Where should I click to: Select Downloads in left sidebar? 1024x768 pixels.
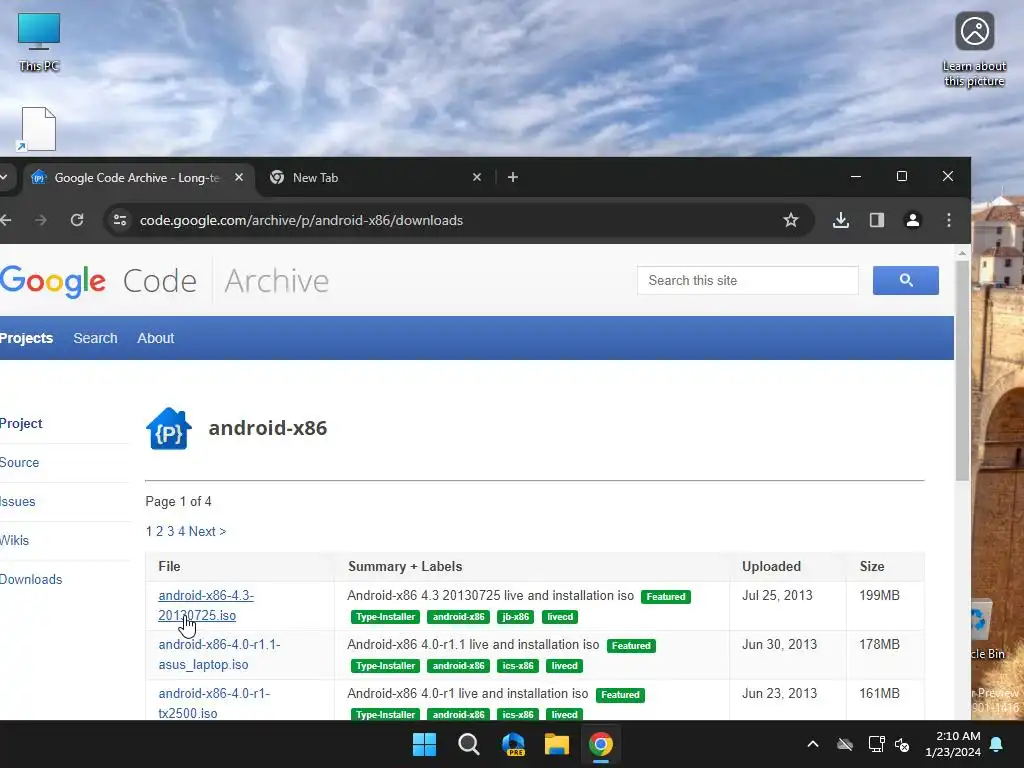coord(31,579)
